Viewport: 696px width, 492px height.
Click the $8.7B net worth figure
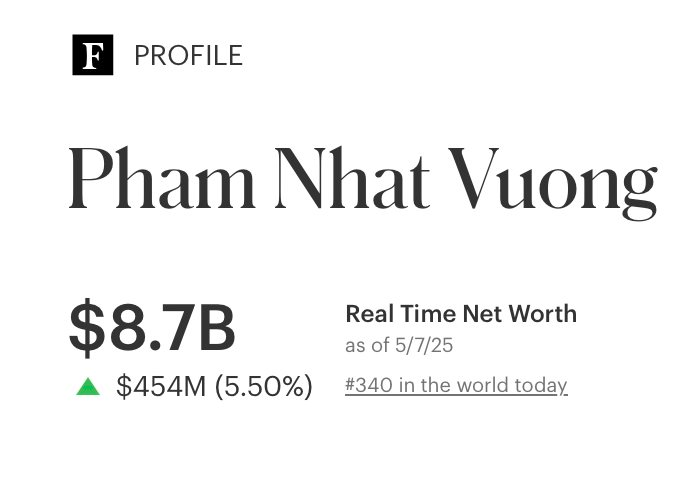[152, 328]
